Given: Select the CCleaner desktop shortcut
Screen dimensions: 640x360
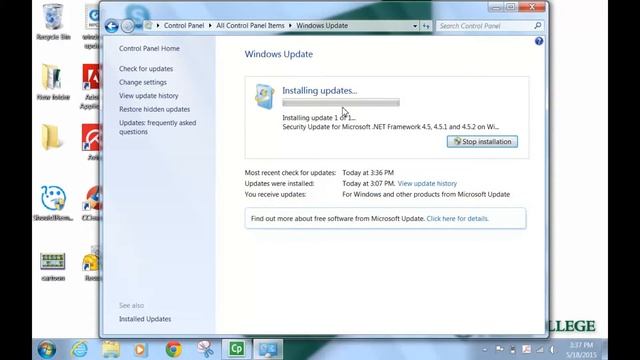Looking at the screenshot, I should click(91, 203).
